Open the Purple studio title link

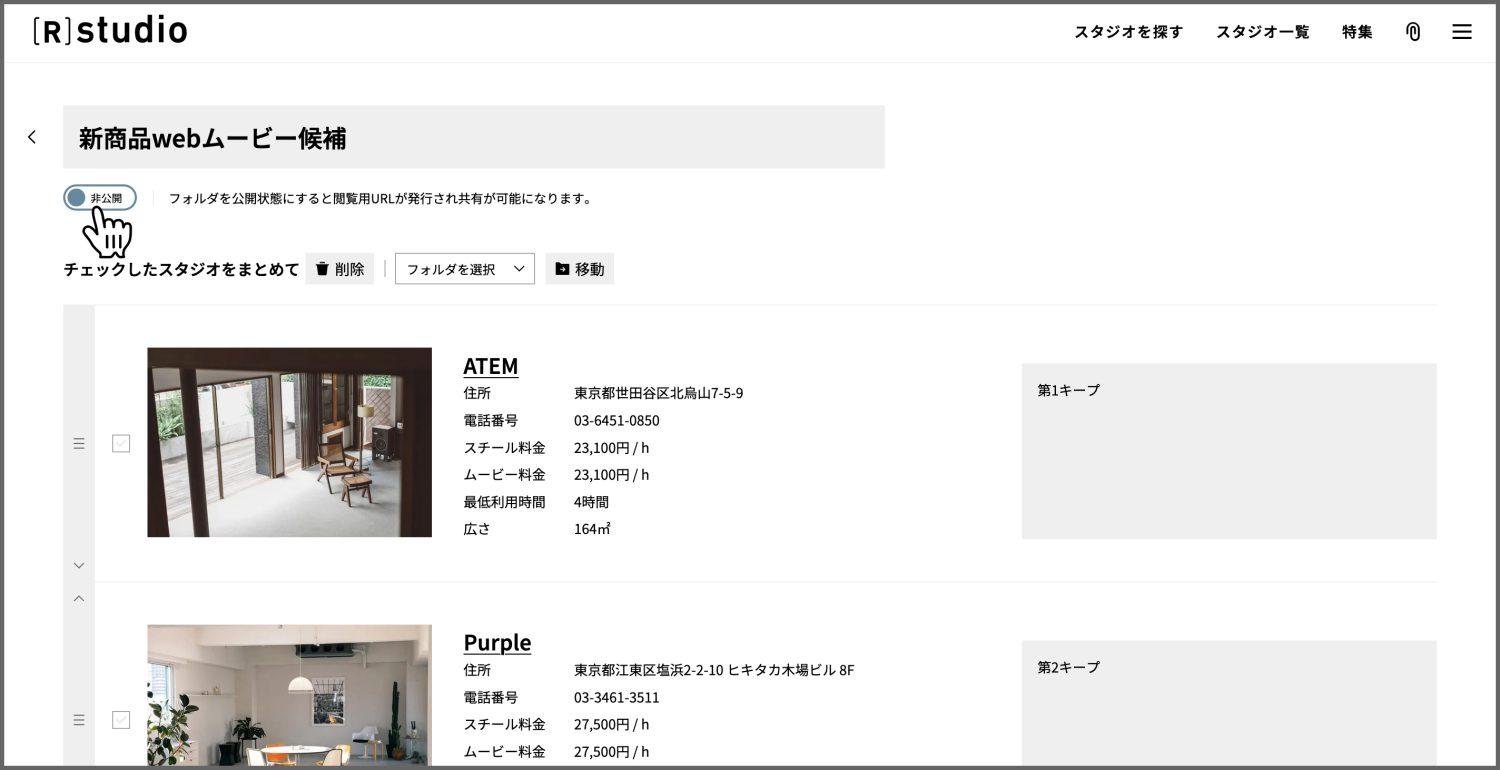pyautogui.click(x=497, y=642)
